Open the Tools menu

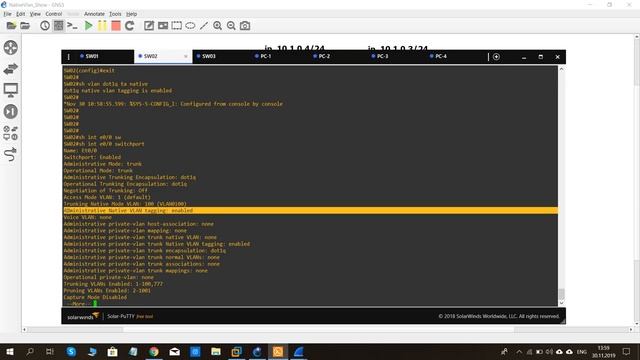click(x=115, y=14)
